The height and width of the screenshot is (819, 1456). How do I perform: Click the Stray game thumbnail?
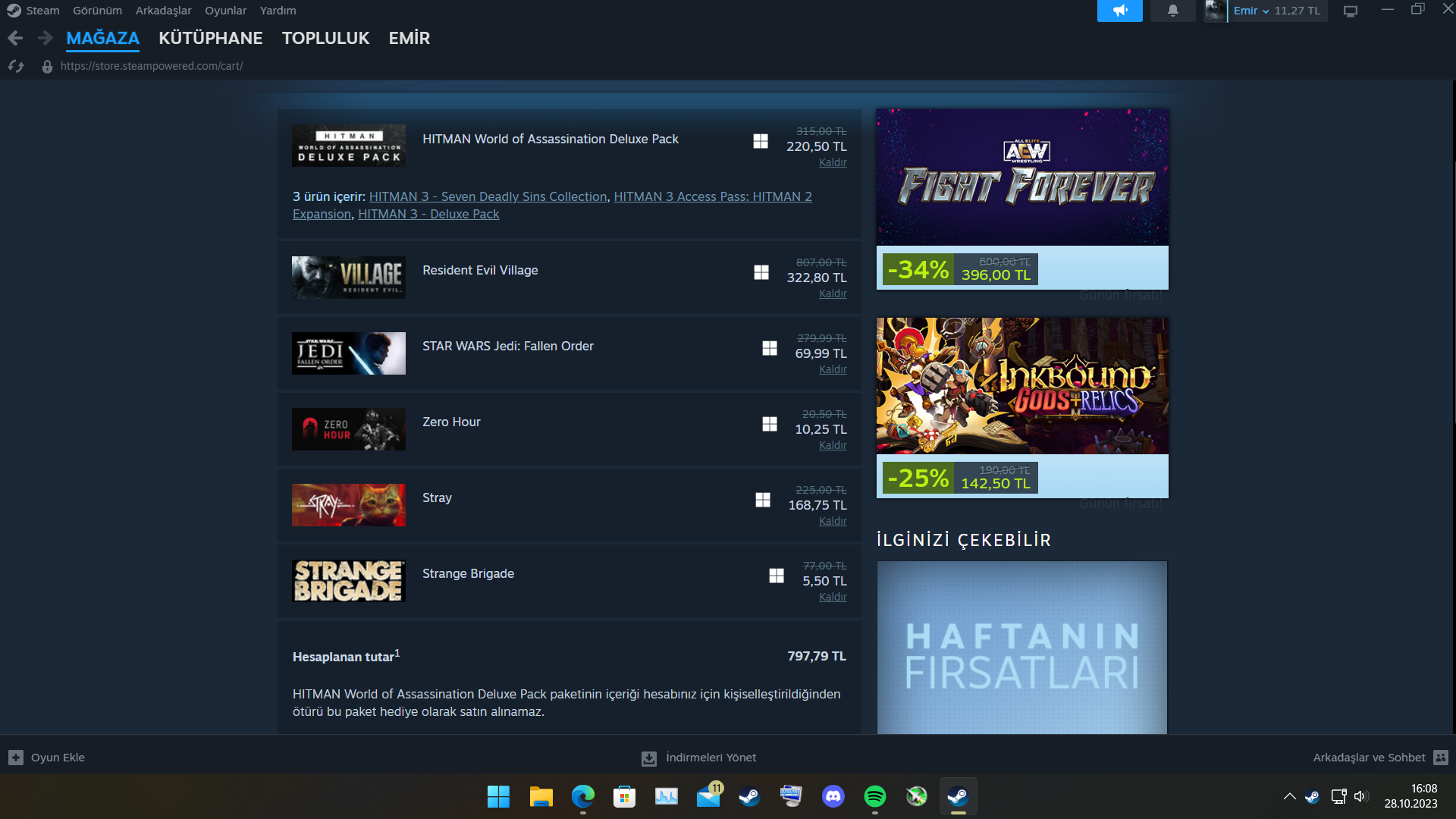tap(348, 505)
